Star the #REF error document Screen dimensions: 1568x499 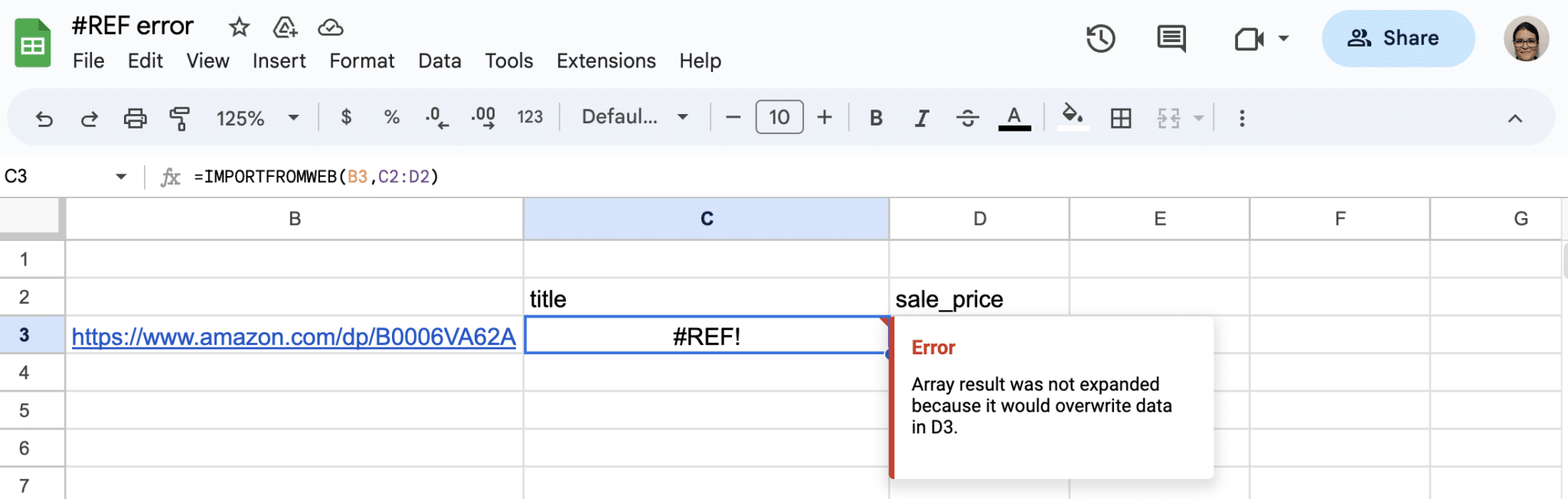240,28
